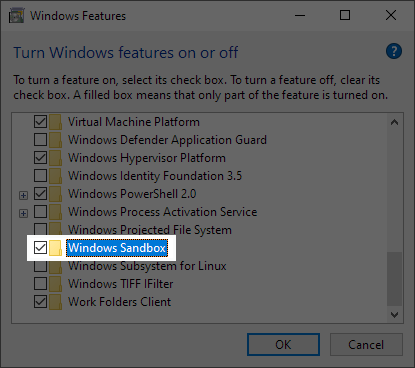
Task: Select the Windows Projected File System label
Action: tap(150, 230)
